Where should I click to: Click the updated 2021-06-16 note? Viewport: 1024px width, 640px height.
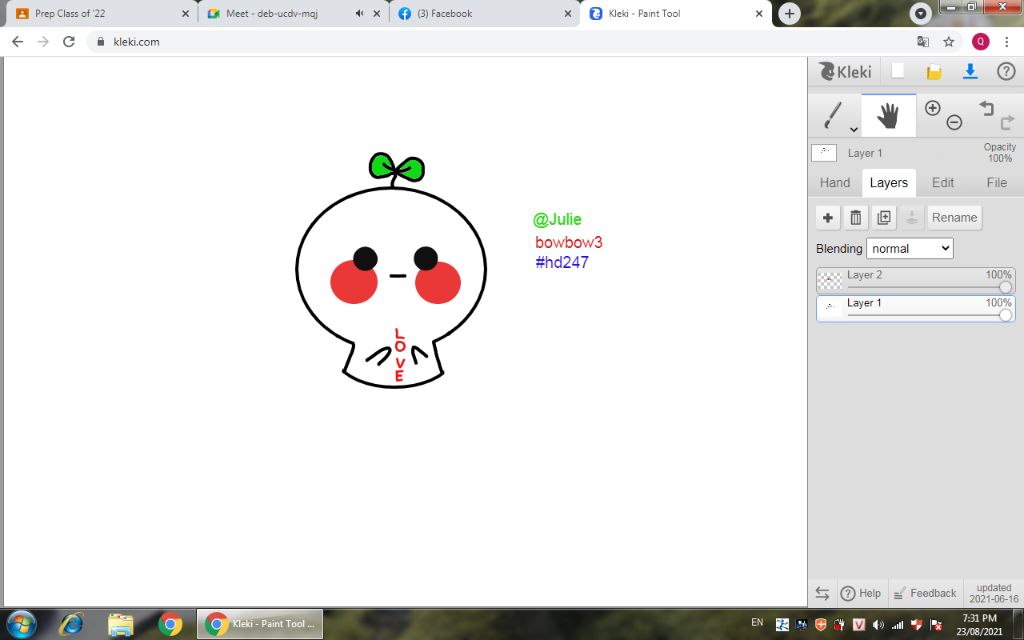[993, 593]
